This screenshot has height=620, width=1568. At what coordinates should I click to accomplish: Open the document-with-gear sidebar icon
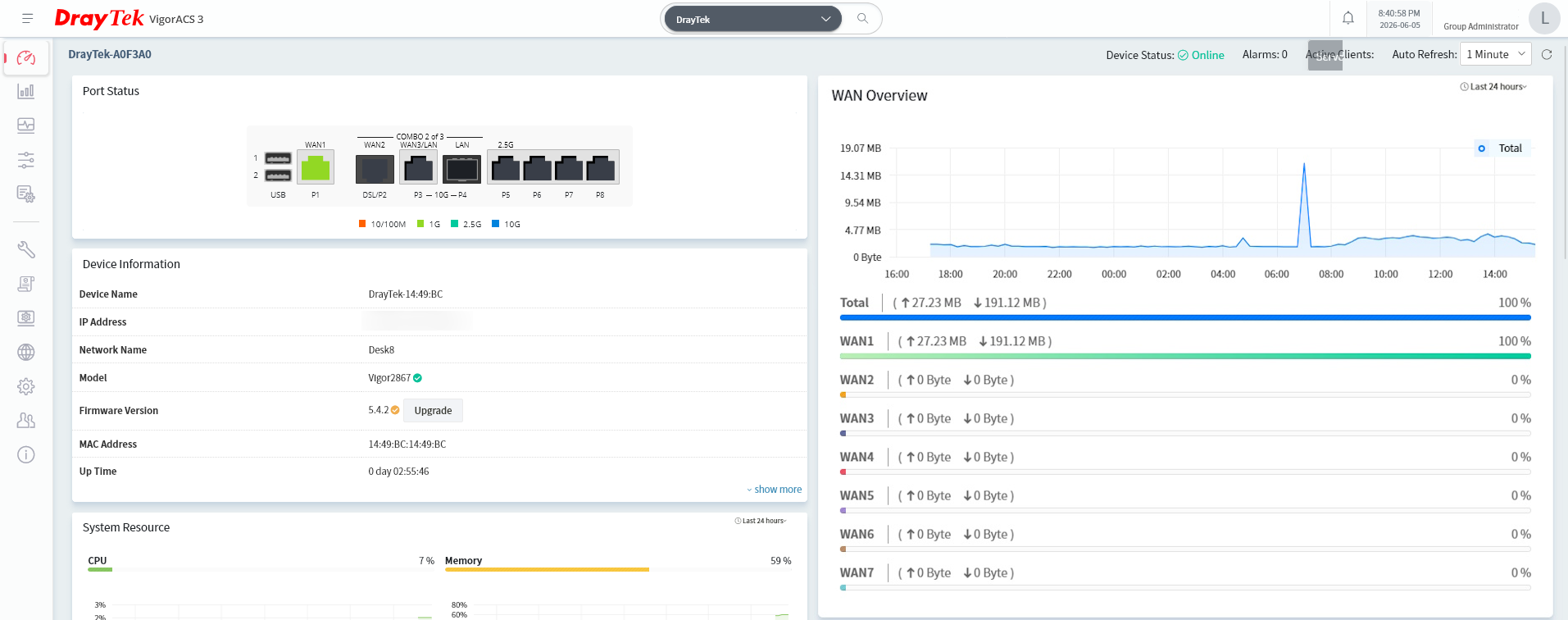point(26,194)
